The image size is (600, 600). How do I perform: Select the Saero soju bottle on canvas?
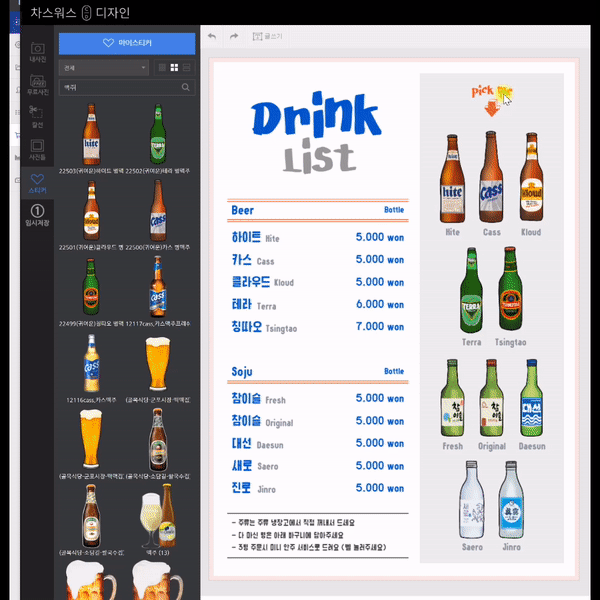pyautogui.click(x=472, y=500)
